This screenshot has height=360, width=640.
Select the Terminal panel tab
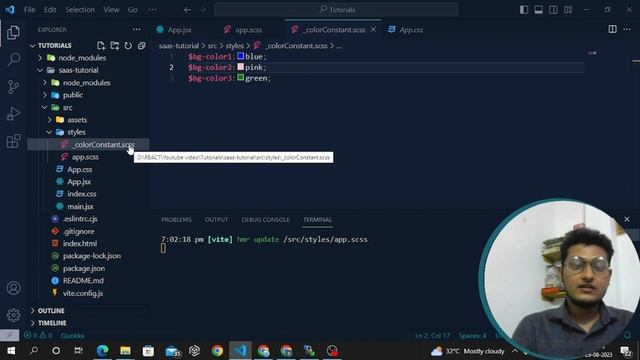(x=318, y=220)
